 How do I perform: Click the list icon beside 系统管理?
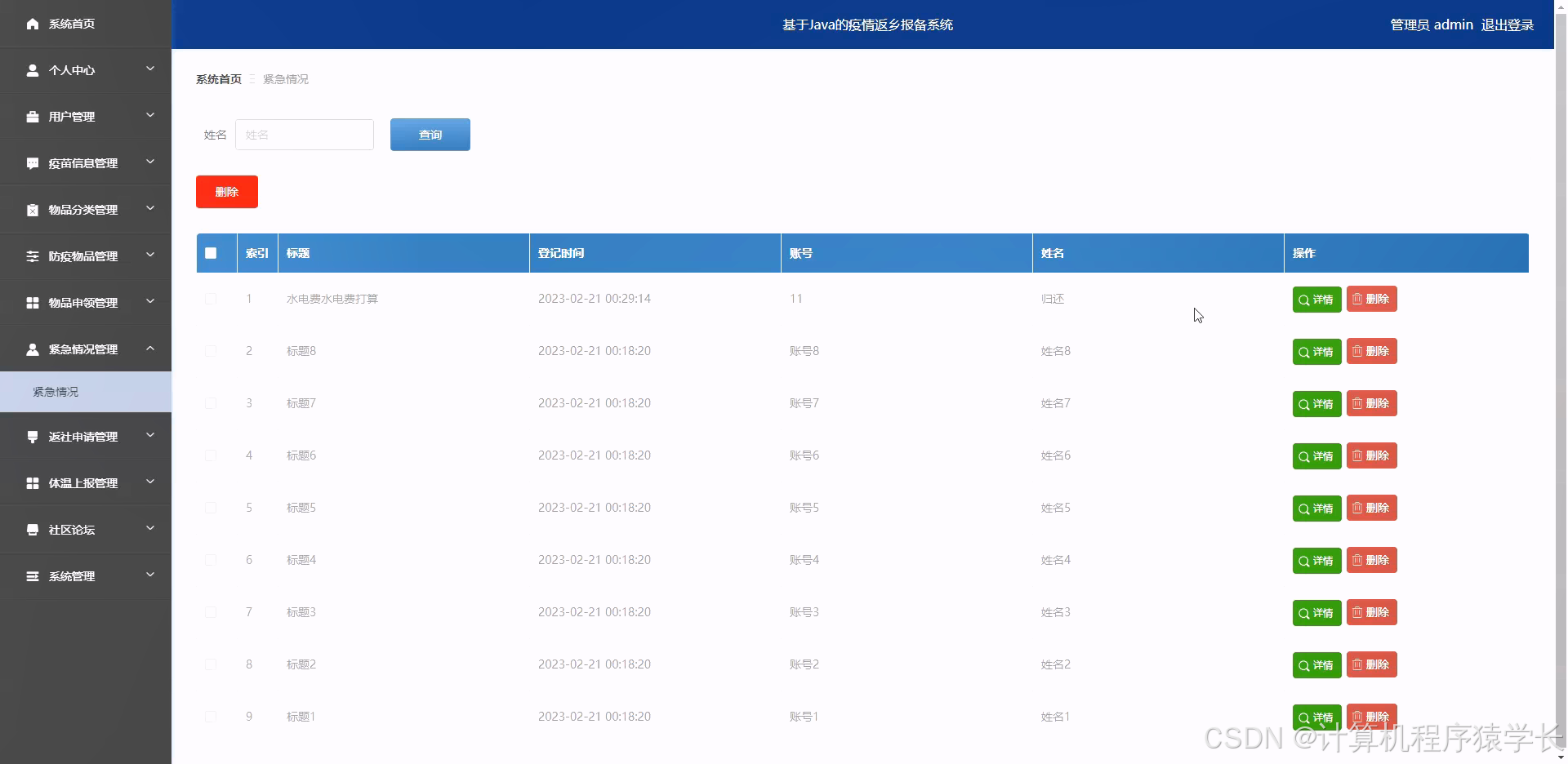(x=33, y=576)
